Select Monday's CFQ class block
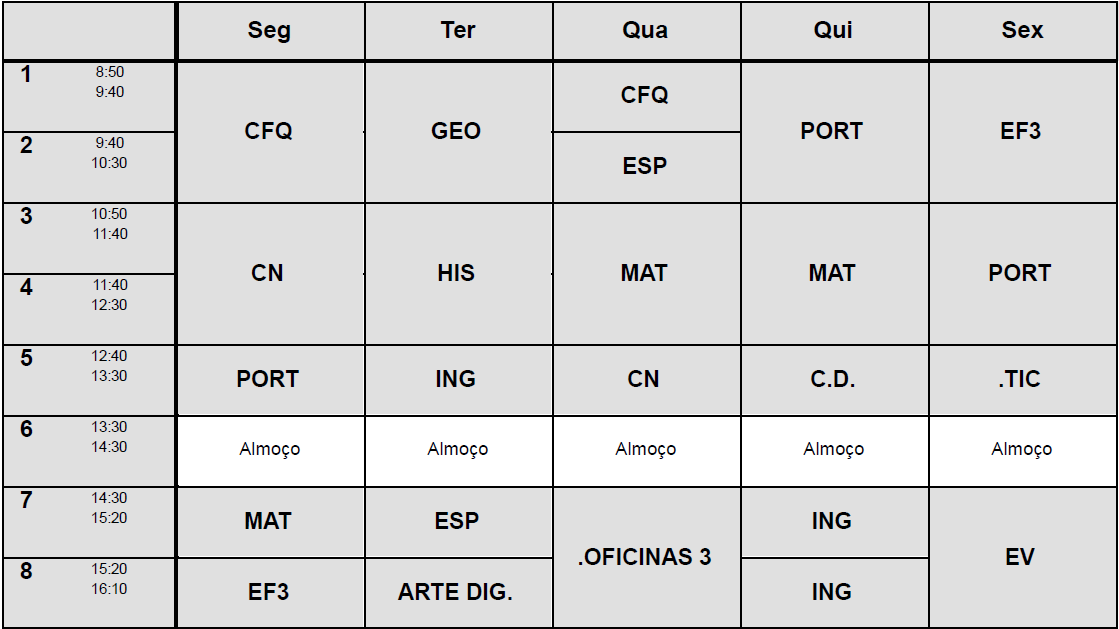The image size is (1119, 629). (x=269, y=131)
